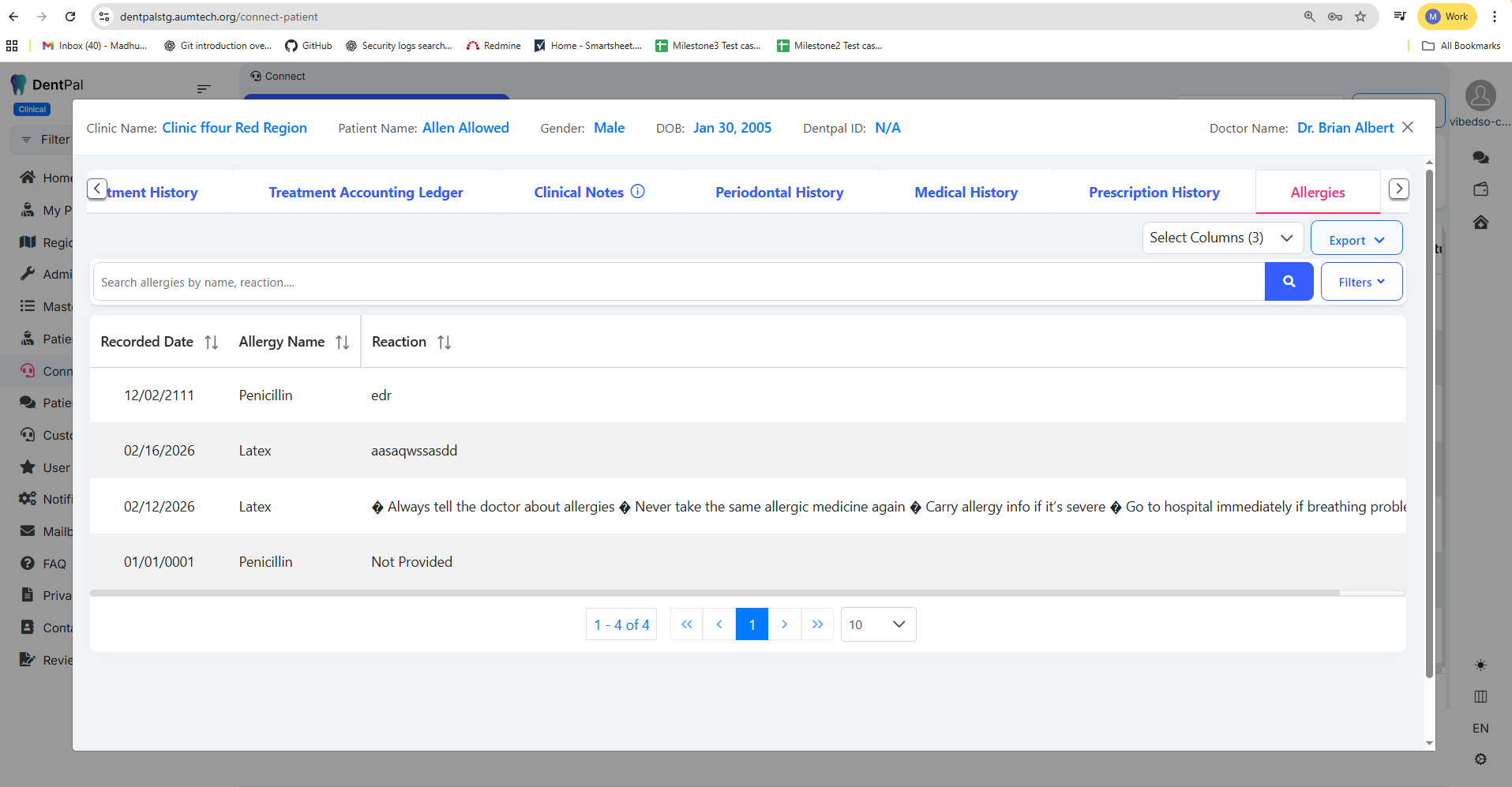Toggle the light/dark theme sun icon

[x=1480, y=665]
